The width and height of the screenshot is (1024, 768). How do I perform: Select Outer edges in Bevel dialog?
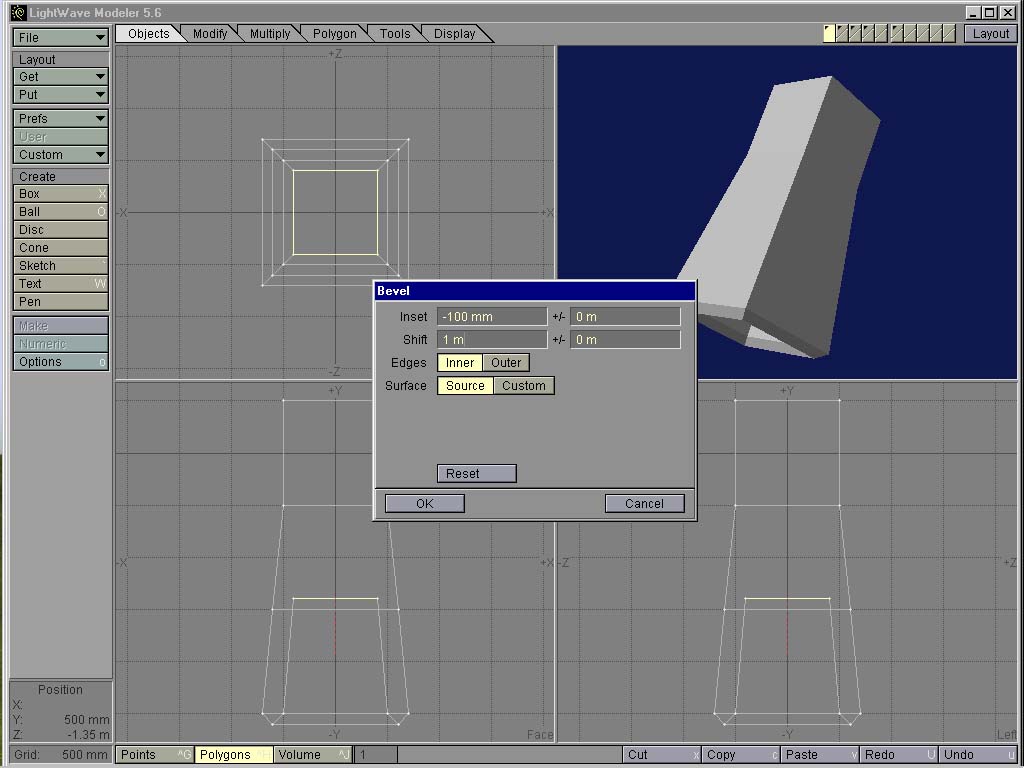click(506, 362)
